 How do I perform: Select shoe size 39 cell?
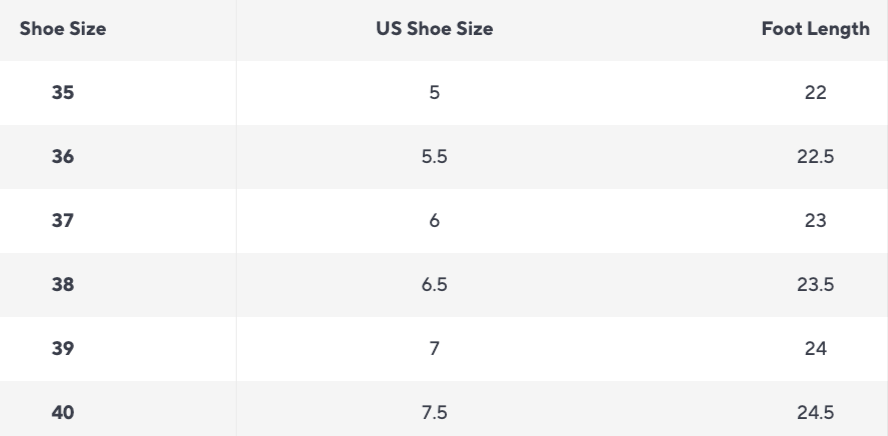coord(63,348)
